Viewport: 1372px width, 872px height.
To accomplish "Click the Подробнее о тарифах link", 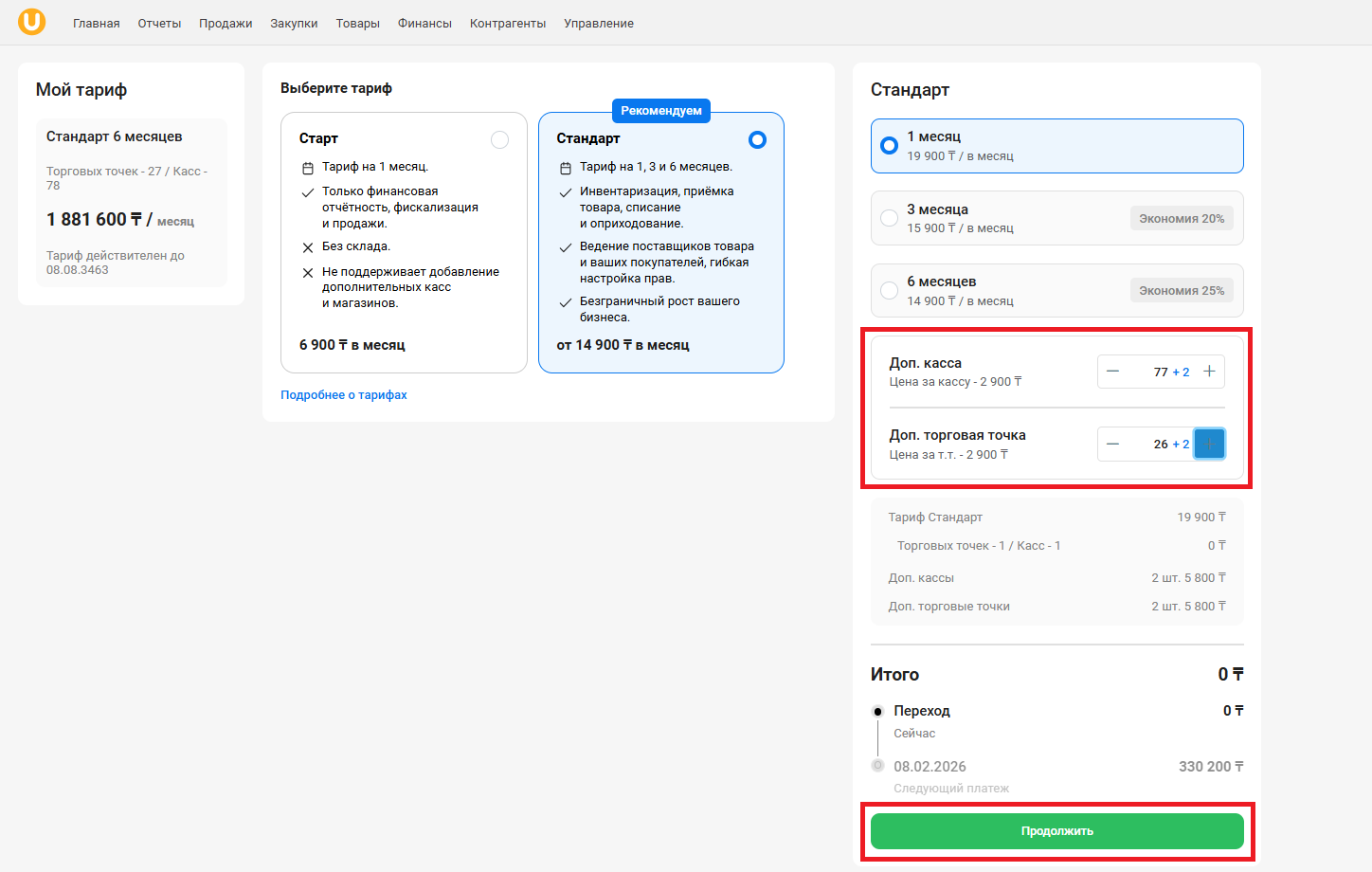I will pos(344,395).
